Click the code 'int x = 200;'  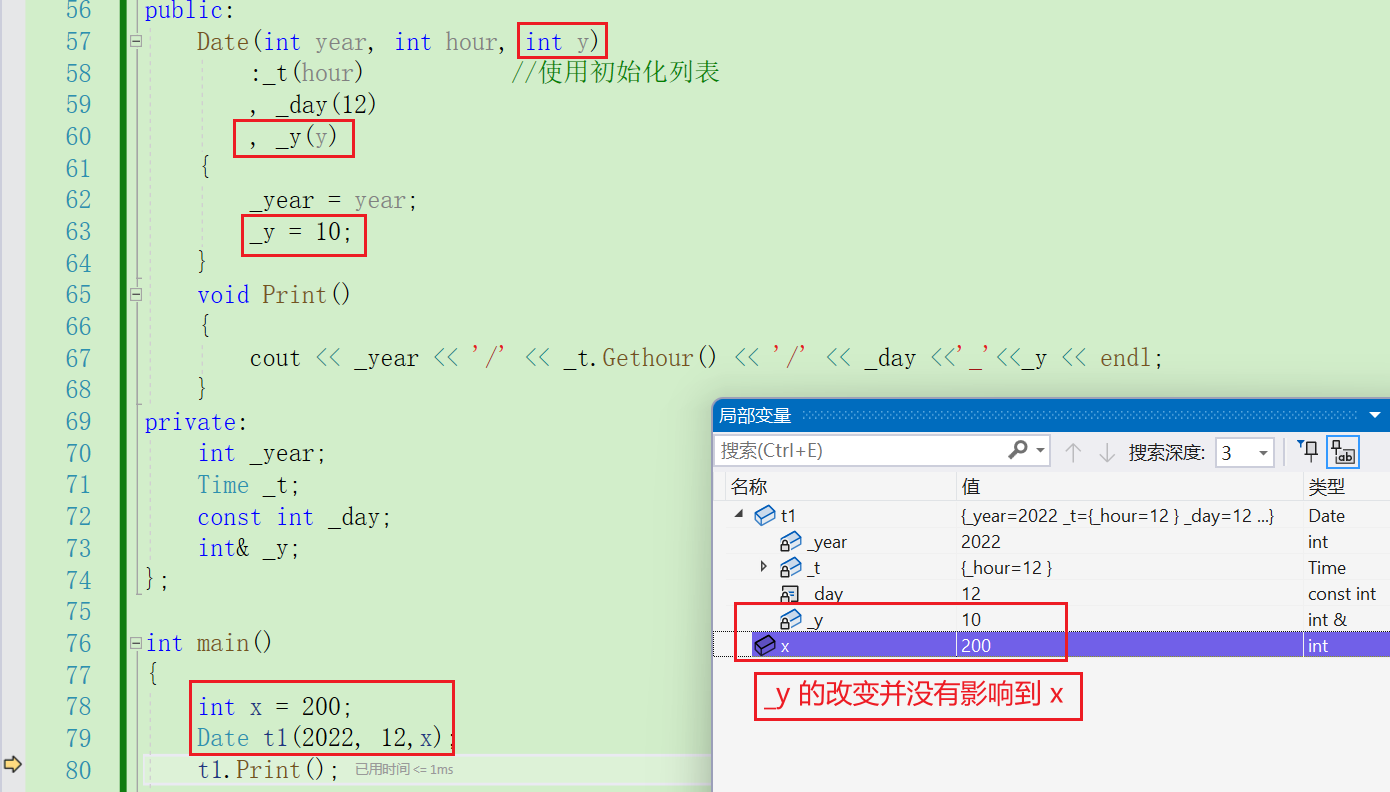point(275,707)
